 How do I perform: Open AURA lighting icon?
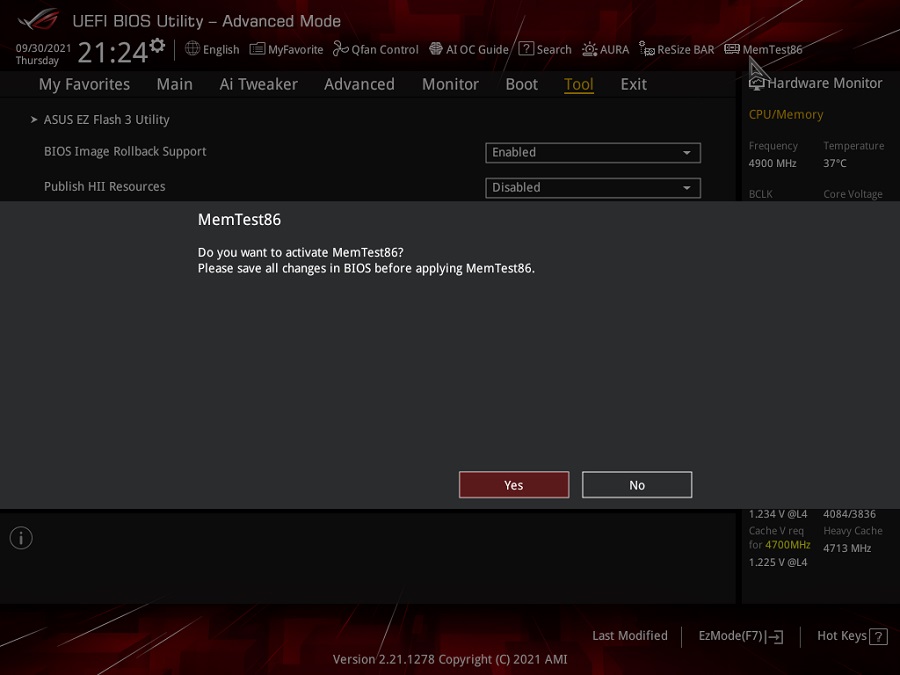point(589,49)
